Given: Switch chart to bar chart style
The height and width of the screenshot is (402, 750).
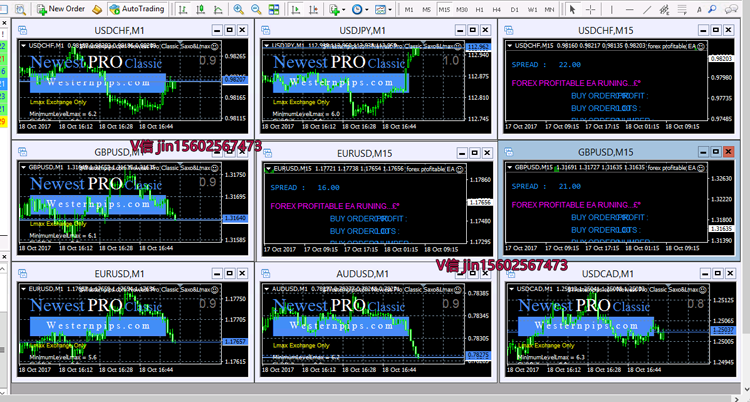Looking at the screenshot, I should (183, 9).
